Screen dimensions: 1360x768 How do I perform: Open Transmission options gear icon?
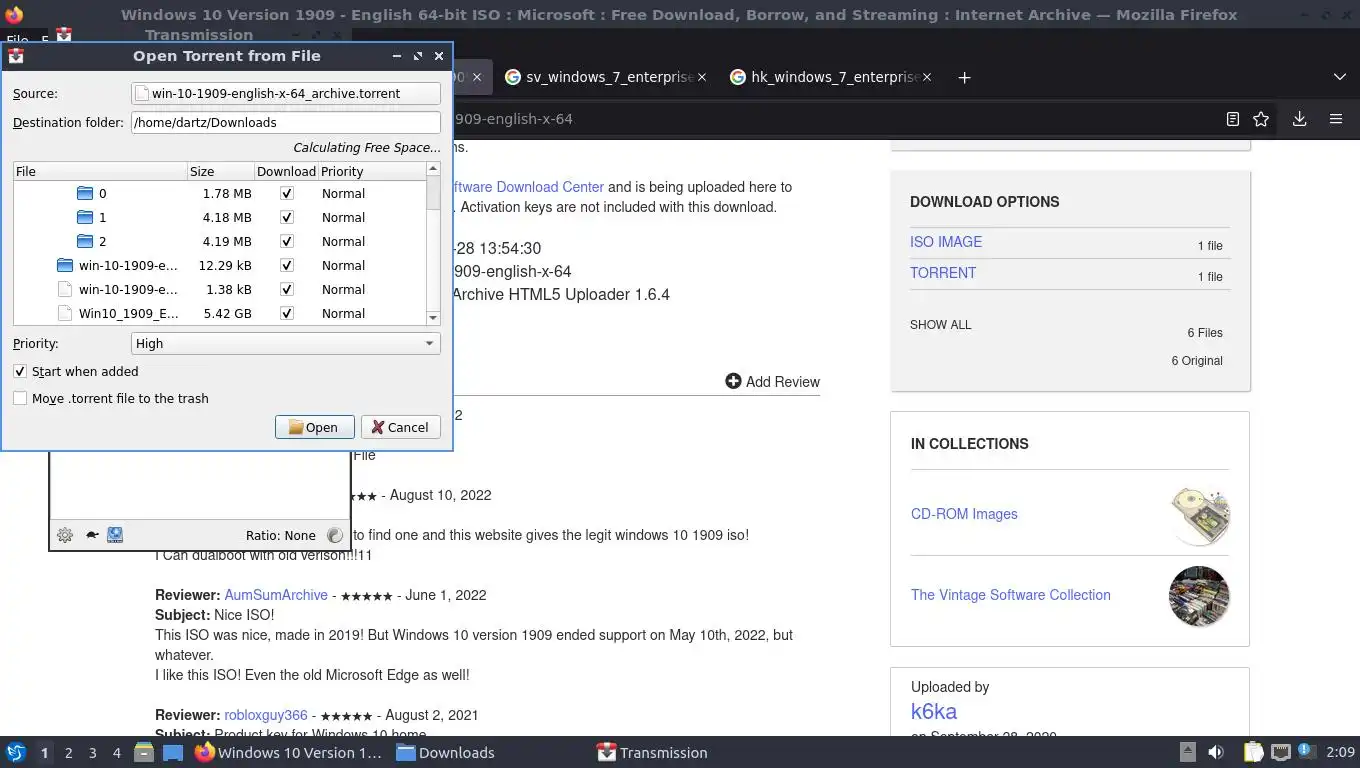coord(65,535)
